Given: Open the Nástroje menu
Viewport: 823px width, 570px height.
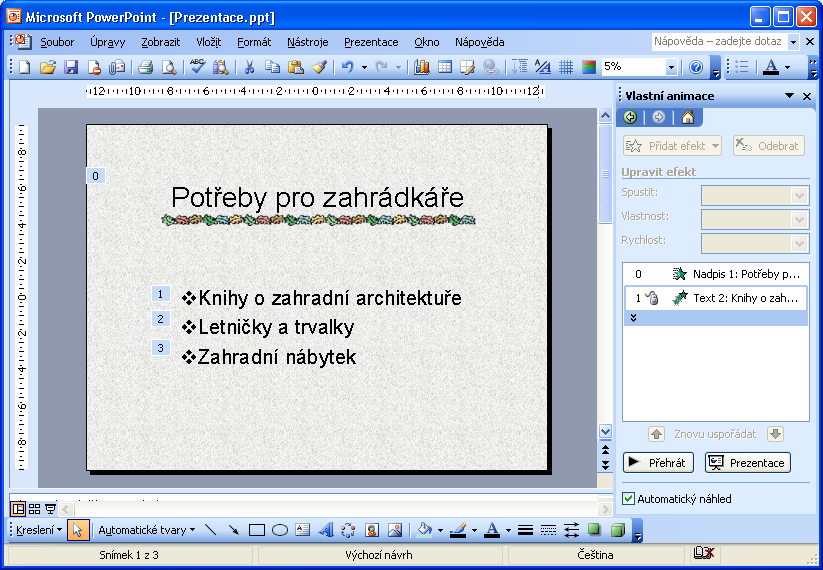Looking at the screenshot, I should pos(308,42).
